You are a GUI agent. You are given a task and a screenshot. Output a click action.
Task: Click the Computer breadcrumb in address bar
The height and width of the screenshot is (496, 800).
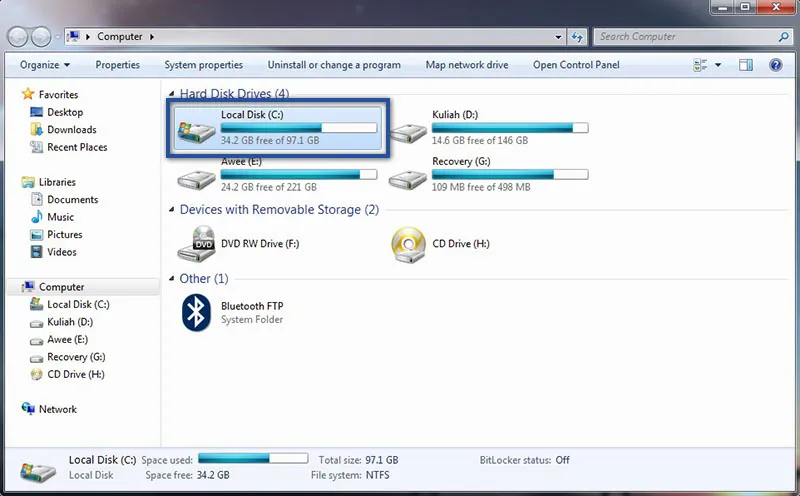(x=120, y=37)
